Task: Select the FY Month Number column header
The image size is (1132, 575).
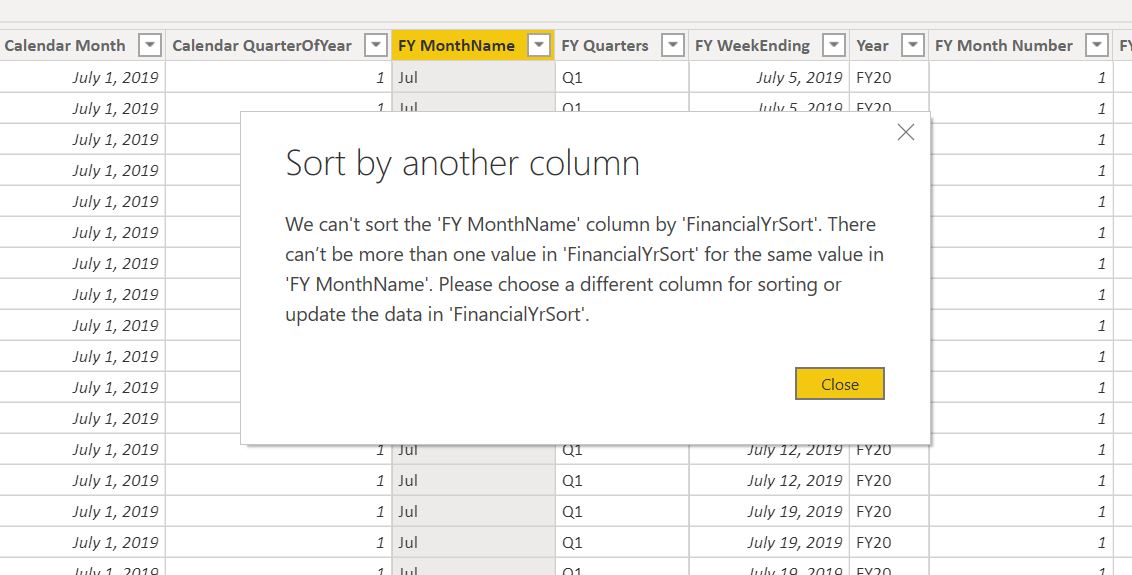Action: 1003,46
